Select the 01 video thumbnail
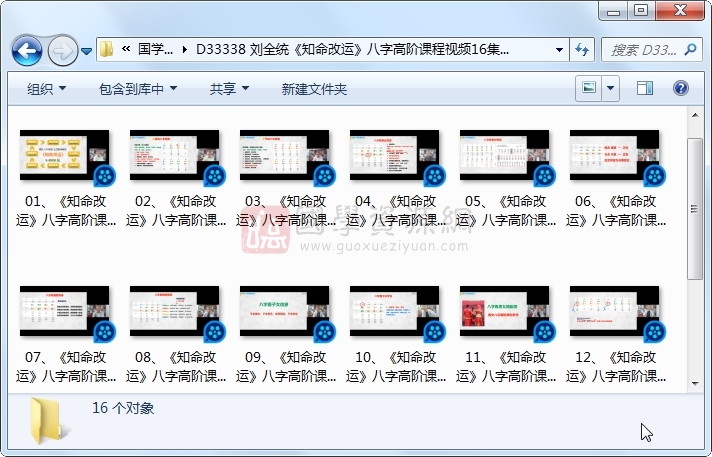This screenshot has width=712, height=457. click(x=64, y=155)
